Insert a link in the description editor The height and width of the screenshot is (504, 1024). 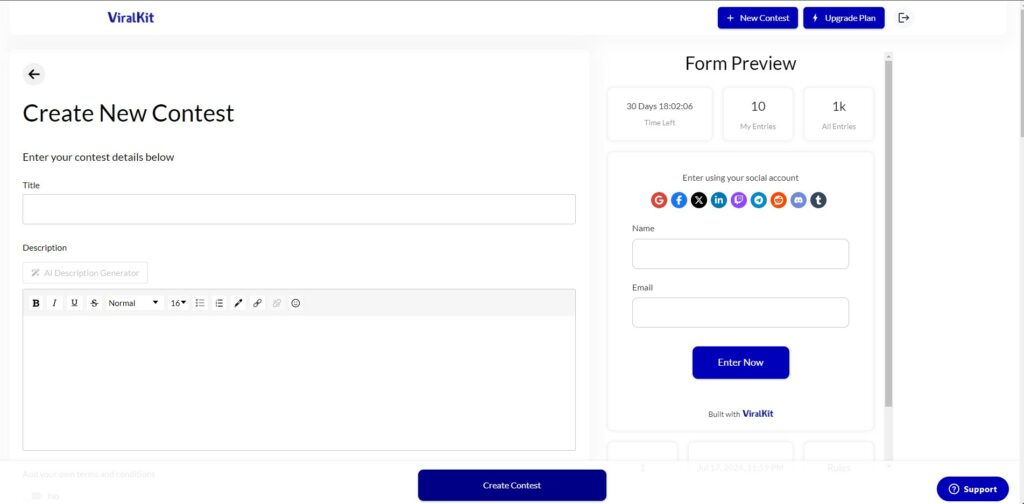(x=257, y=303)
